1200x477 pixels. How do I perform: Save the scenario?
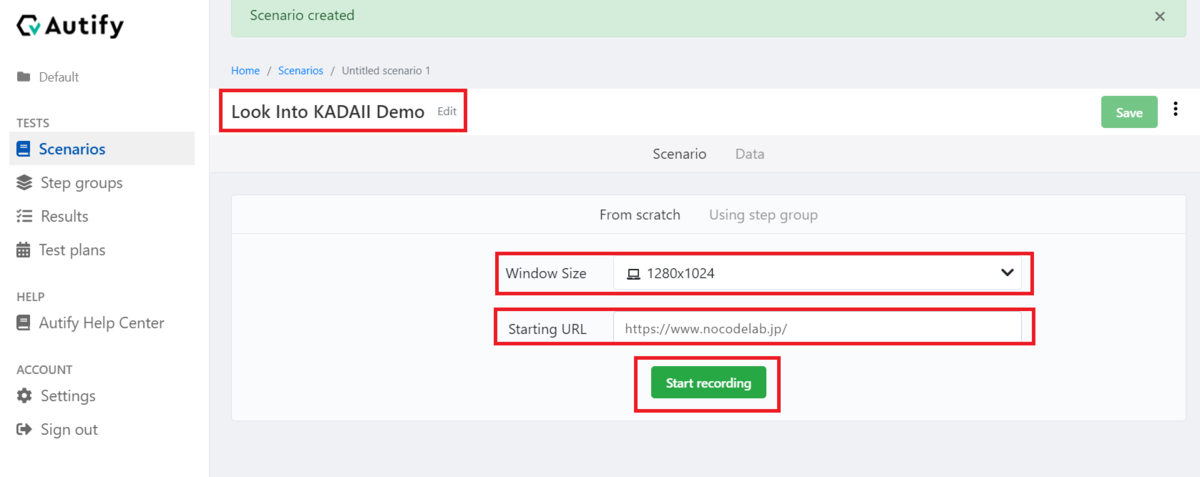pyautogui.click(x=1129, y=112)
